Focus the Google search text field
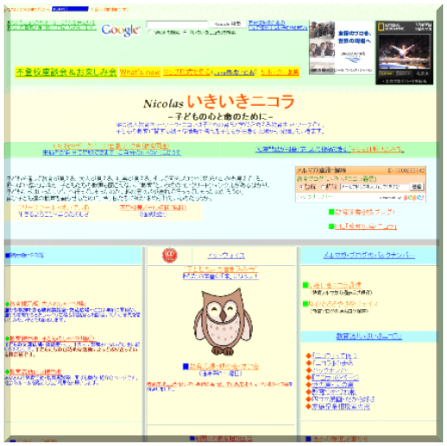447x446 pixels. click(x=177, y=24)
